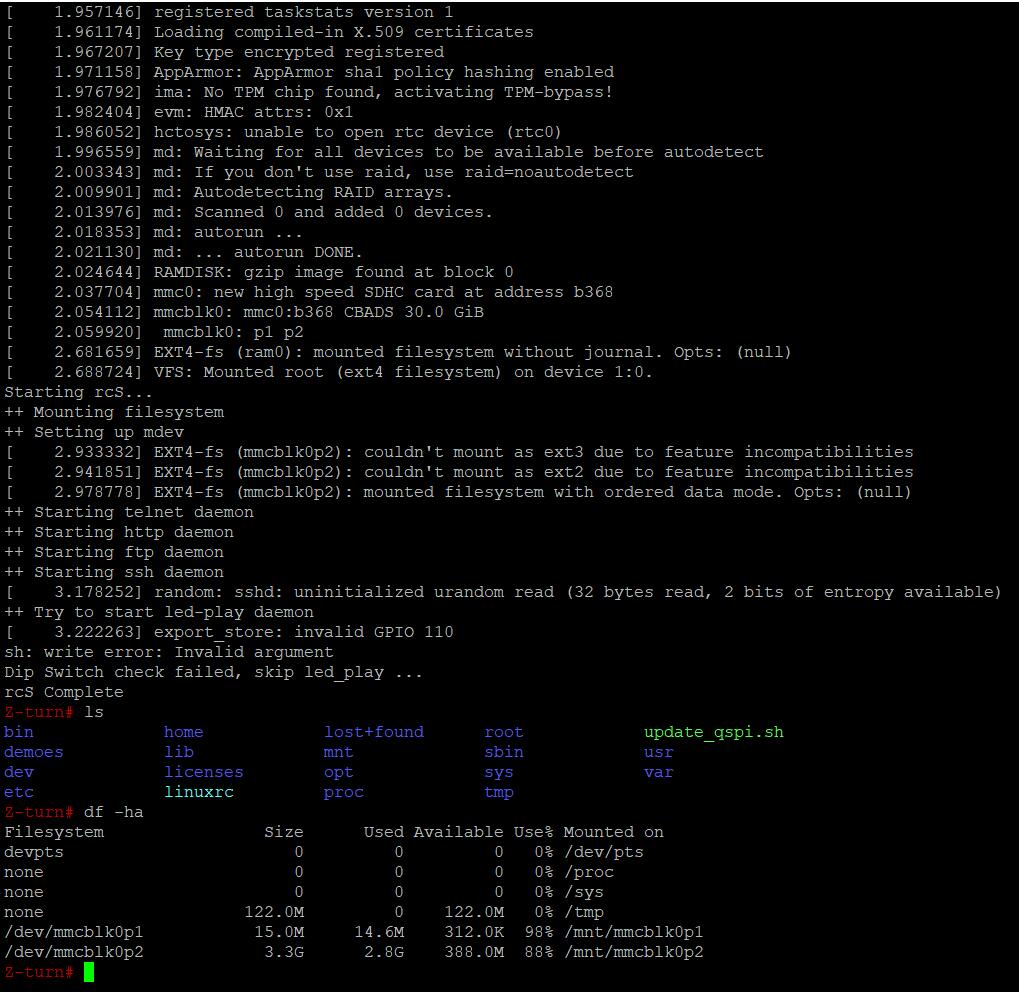
Task: Click the 'licenses' directory entry
Action: point(203,772)
